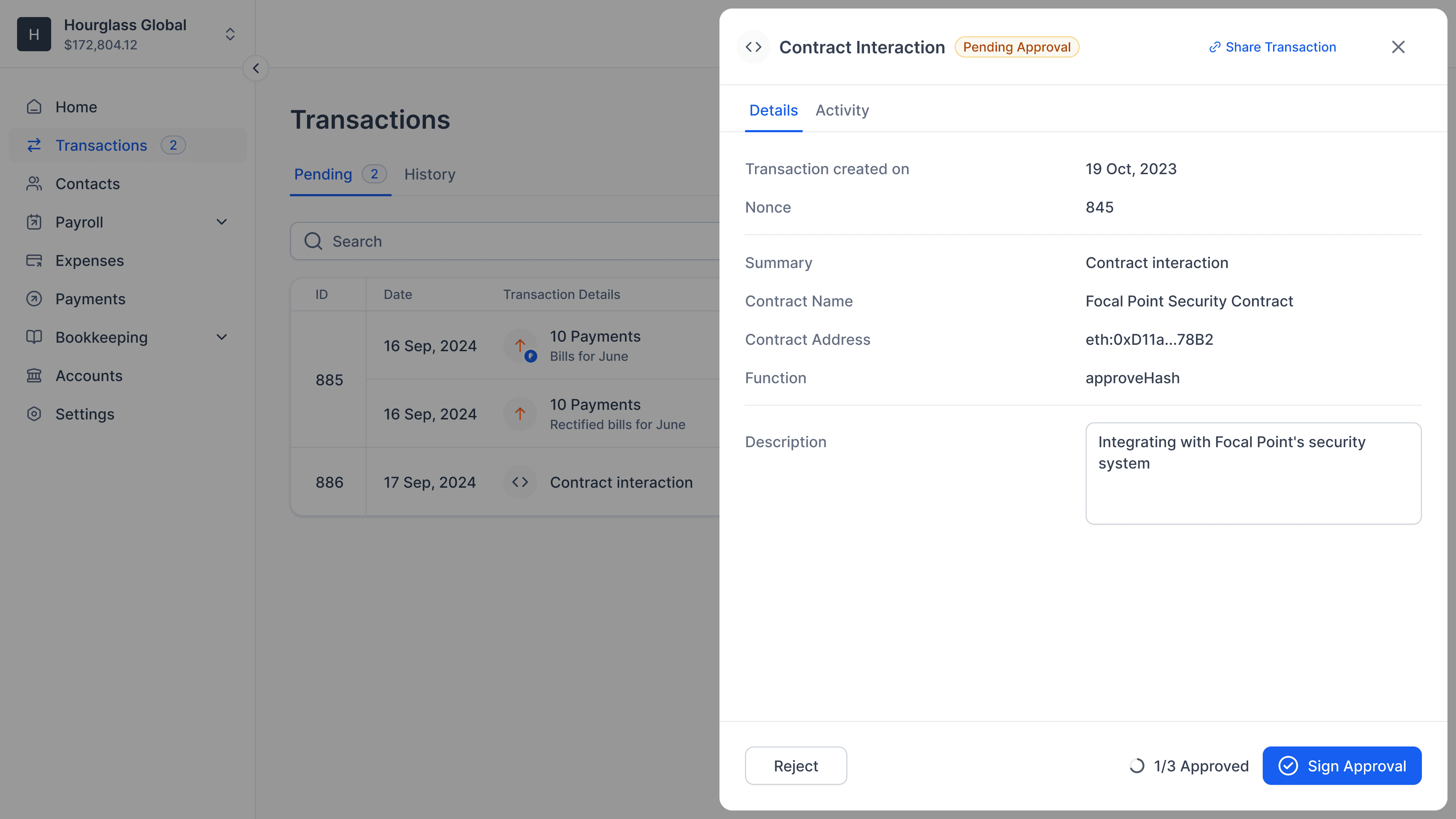Click the contract interaction code icon in row 886

tap(519, 482)
